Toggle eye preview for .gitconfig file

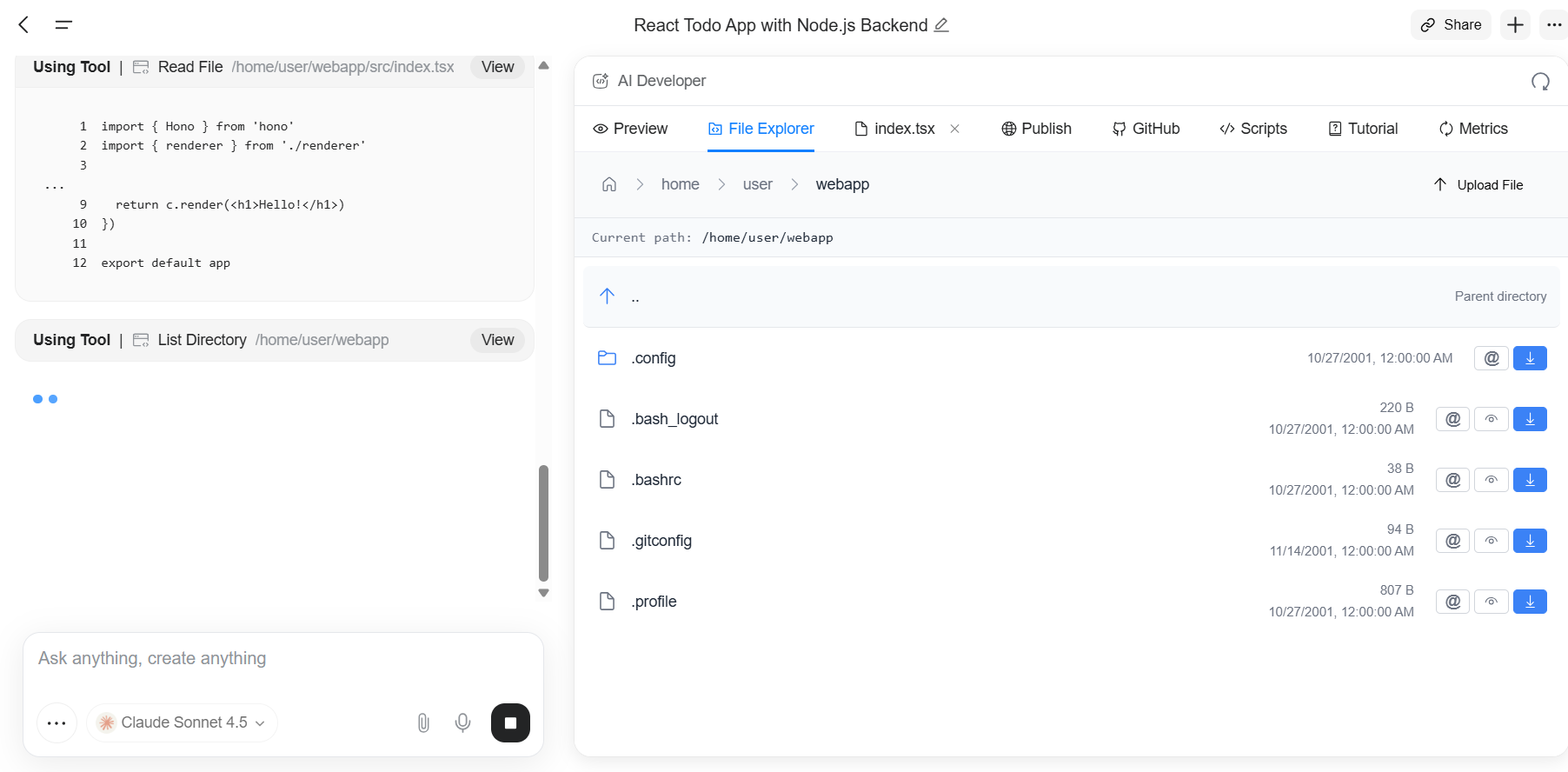tap(1492, 541)
